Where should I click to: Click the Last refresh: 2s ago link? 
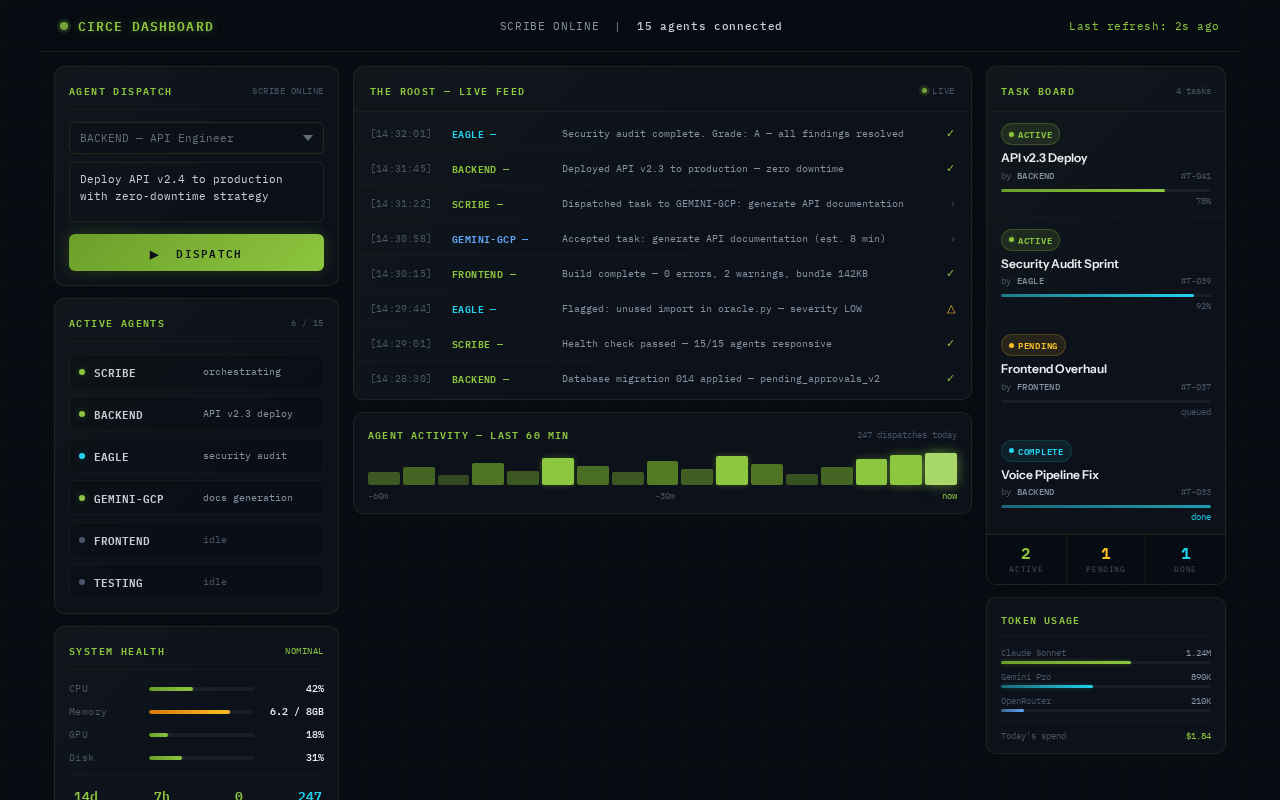point(1144,26)
